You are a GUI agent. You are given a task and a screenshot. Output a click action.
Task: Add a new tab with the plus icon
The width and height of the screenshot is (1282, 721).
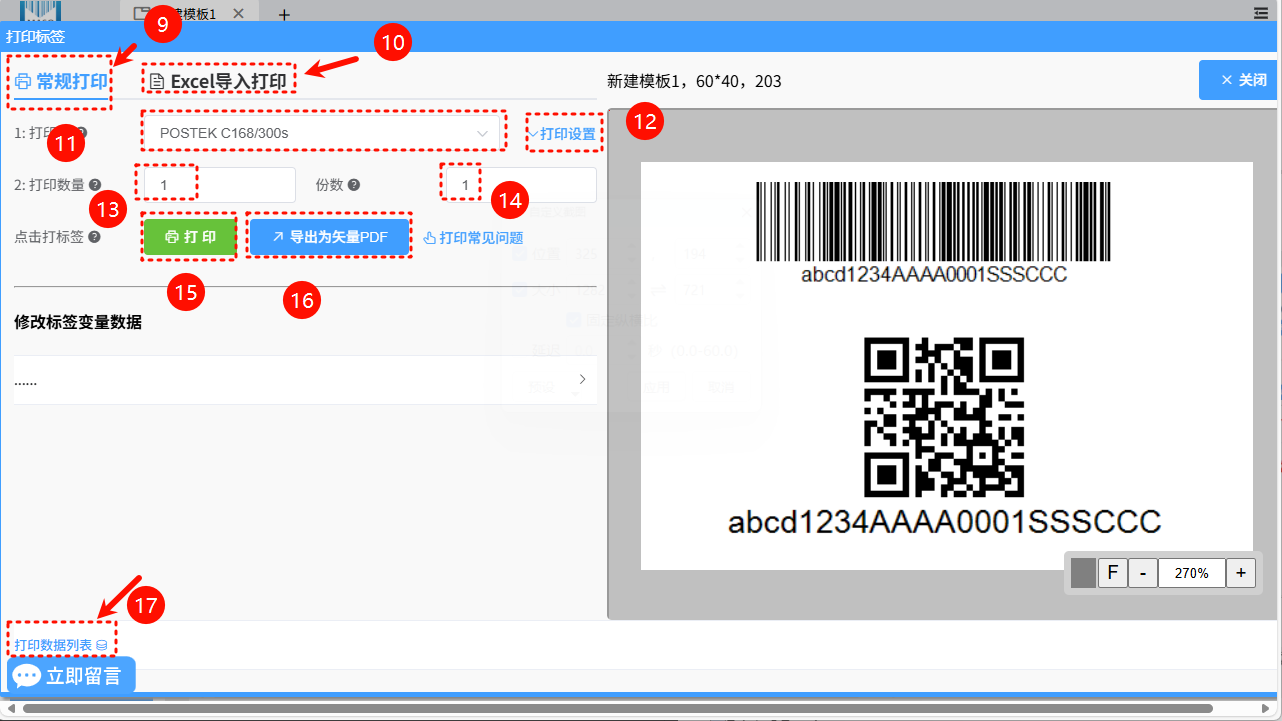[x=284, y=14]
